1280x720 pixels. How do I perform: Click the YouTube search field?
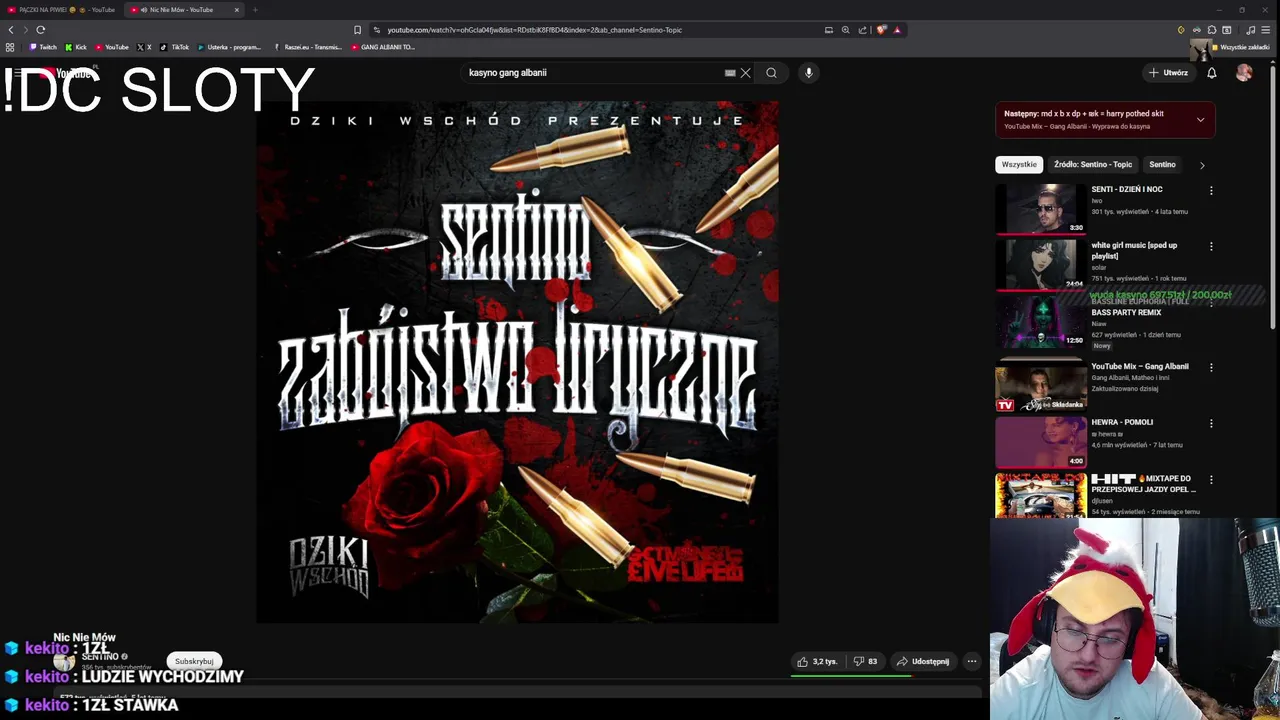click(595, 73)
